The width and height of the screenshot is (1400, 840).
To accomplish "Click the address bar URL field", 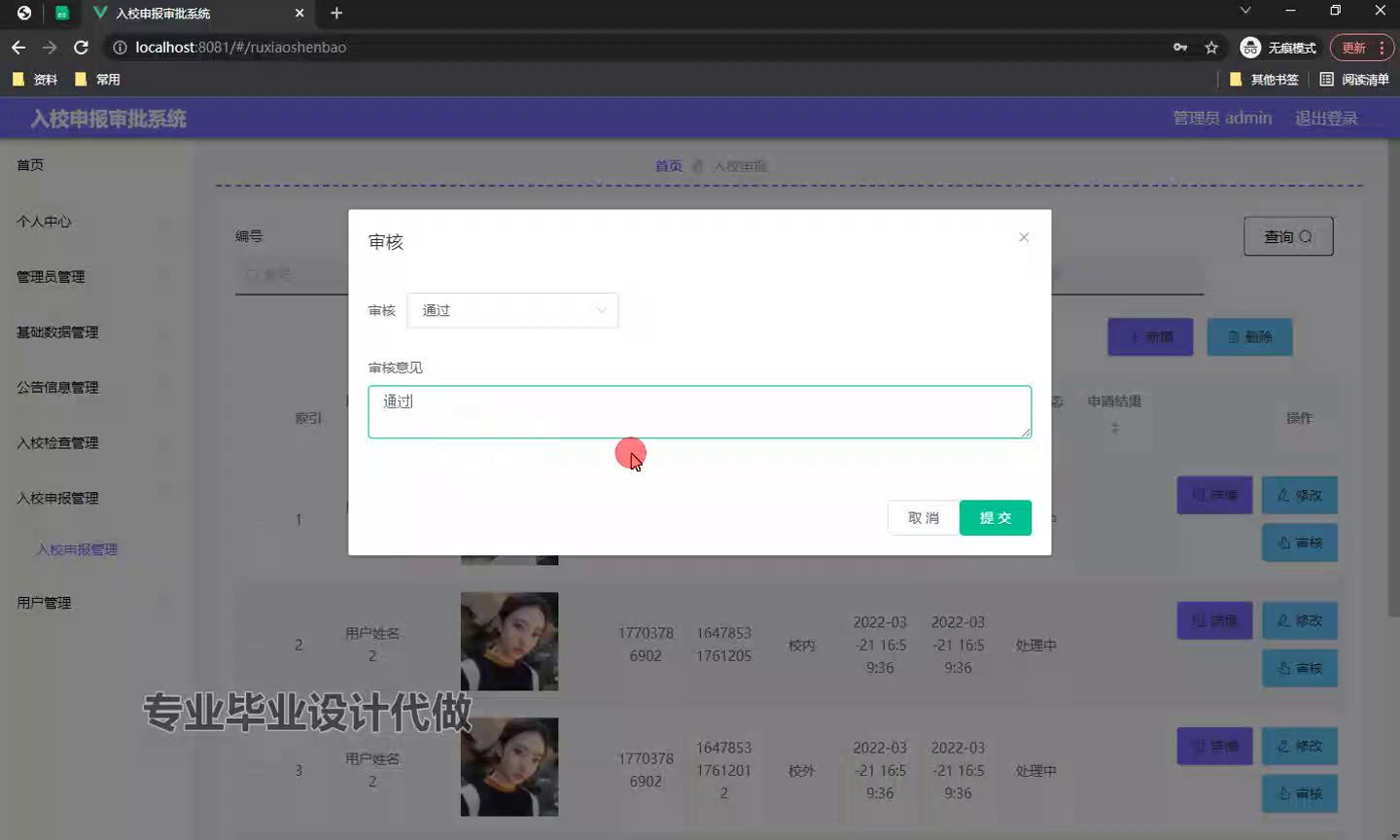I will point(642,48).
